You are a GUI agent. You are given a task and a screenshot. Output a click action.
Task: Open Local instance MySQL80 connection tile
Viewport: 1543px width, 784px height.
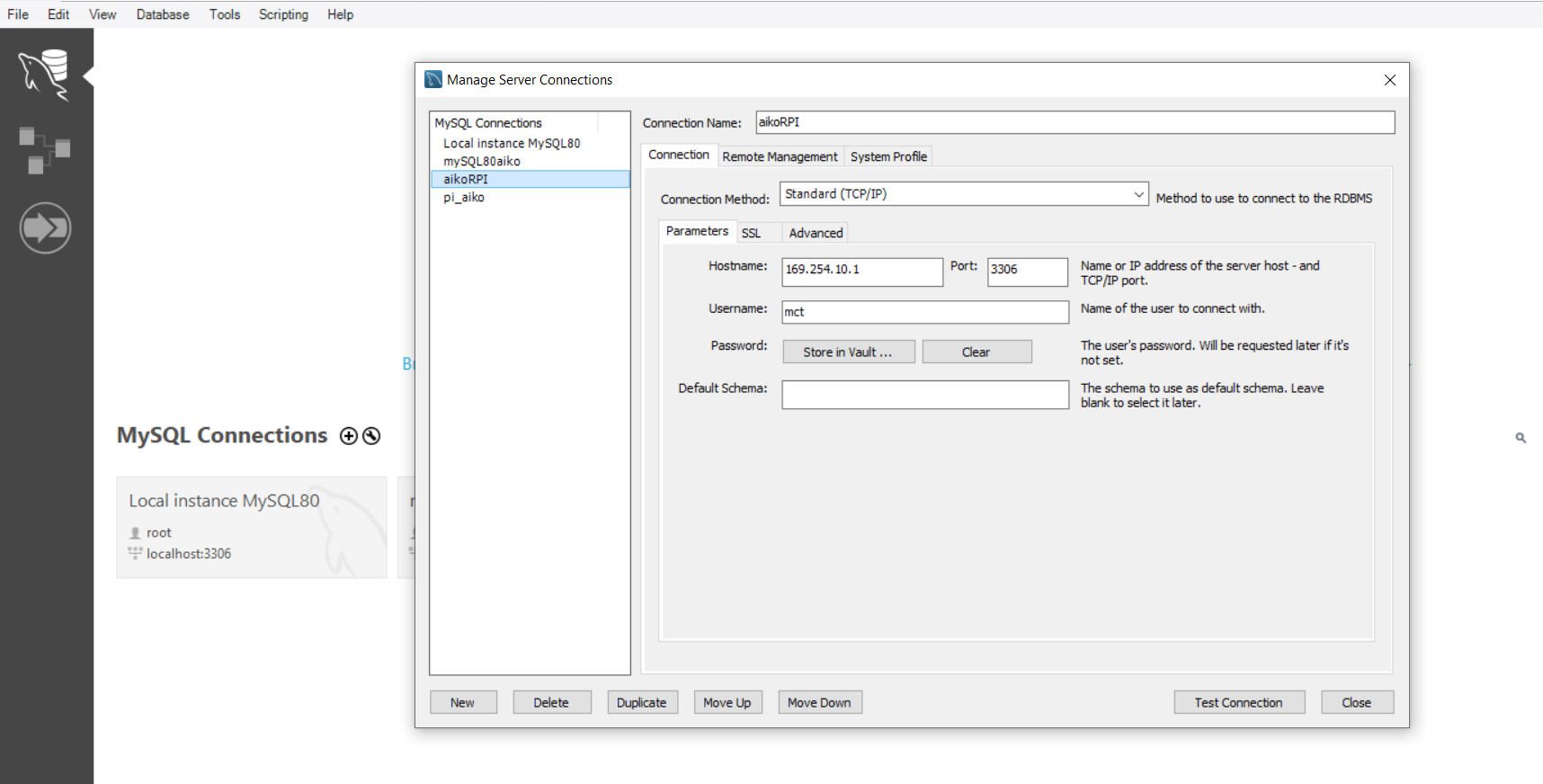[x=252, y=527]
